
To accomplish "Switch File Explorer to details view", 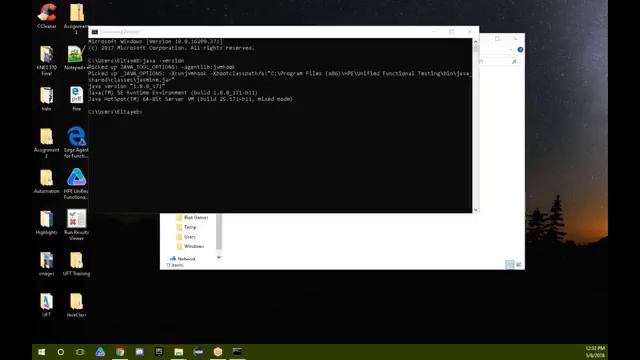I will [510, 264].
